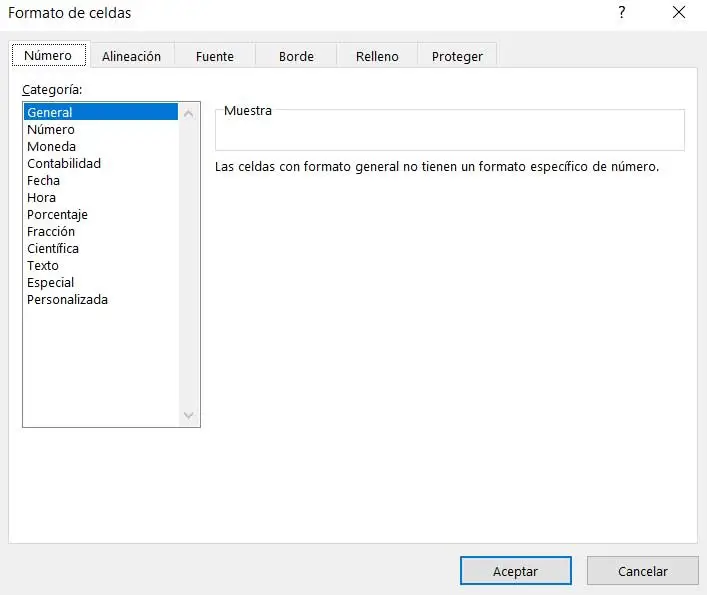Screen dimensions: 707x595
Task: Go to the Proteger tab
Action: (457, 56)
